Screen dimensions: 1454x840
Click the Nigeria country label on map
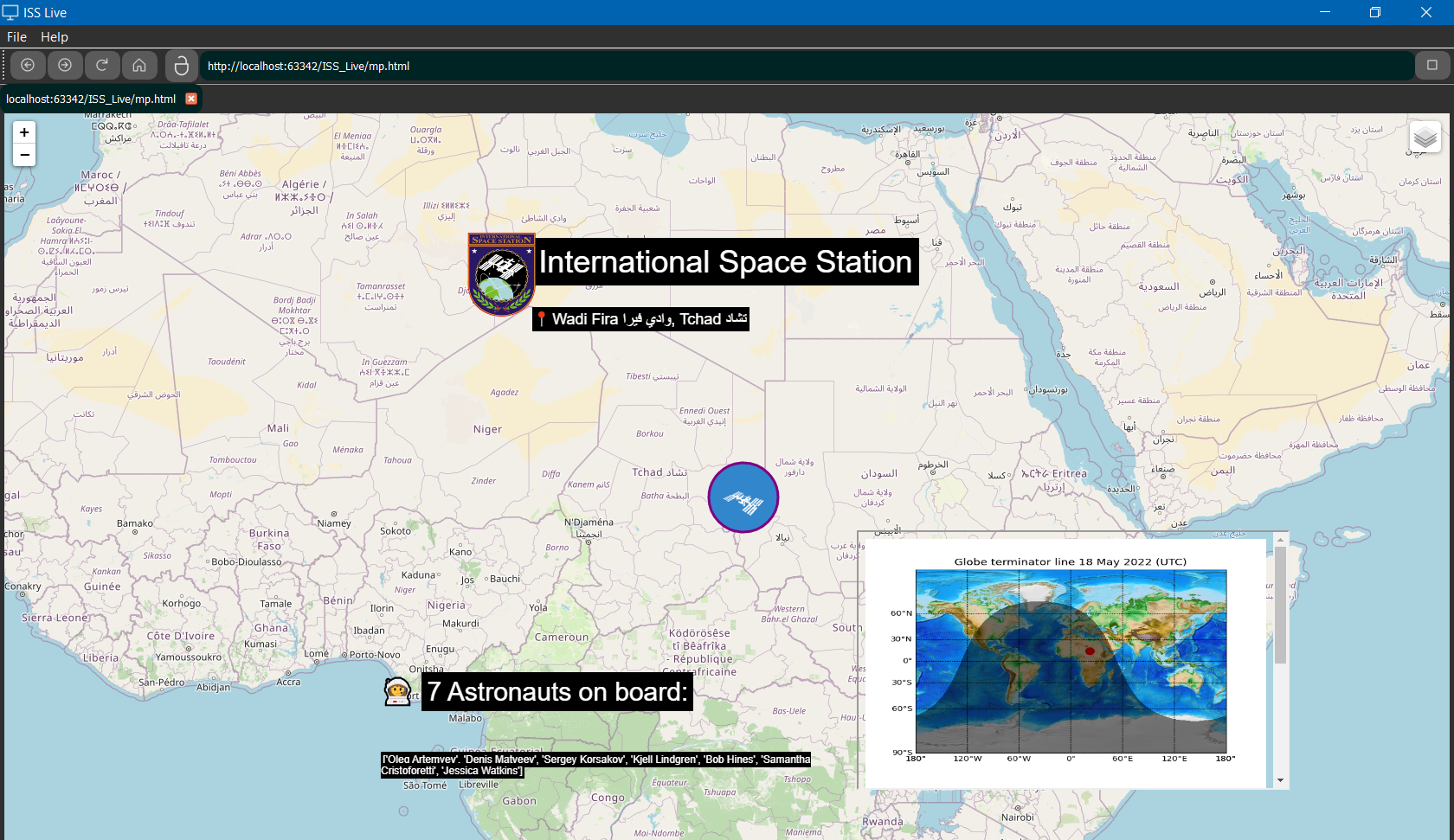coord(446,606)
